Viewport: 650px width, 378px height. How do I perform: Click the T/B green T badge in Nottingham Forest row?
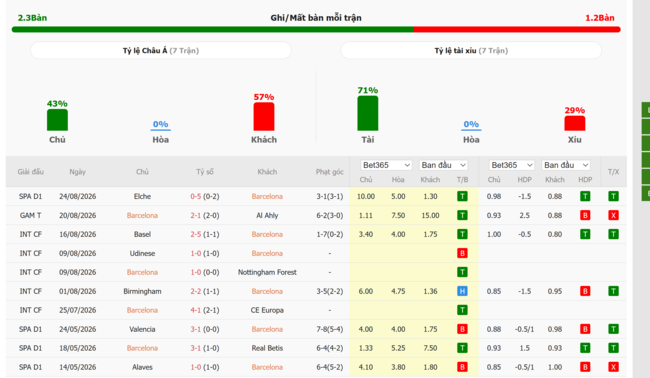(x=462, y=272)
